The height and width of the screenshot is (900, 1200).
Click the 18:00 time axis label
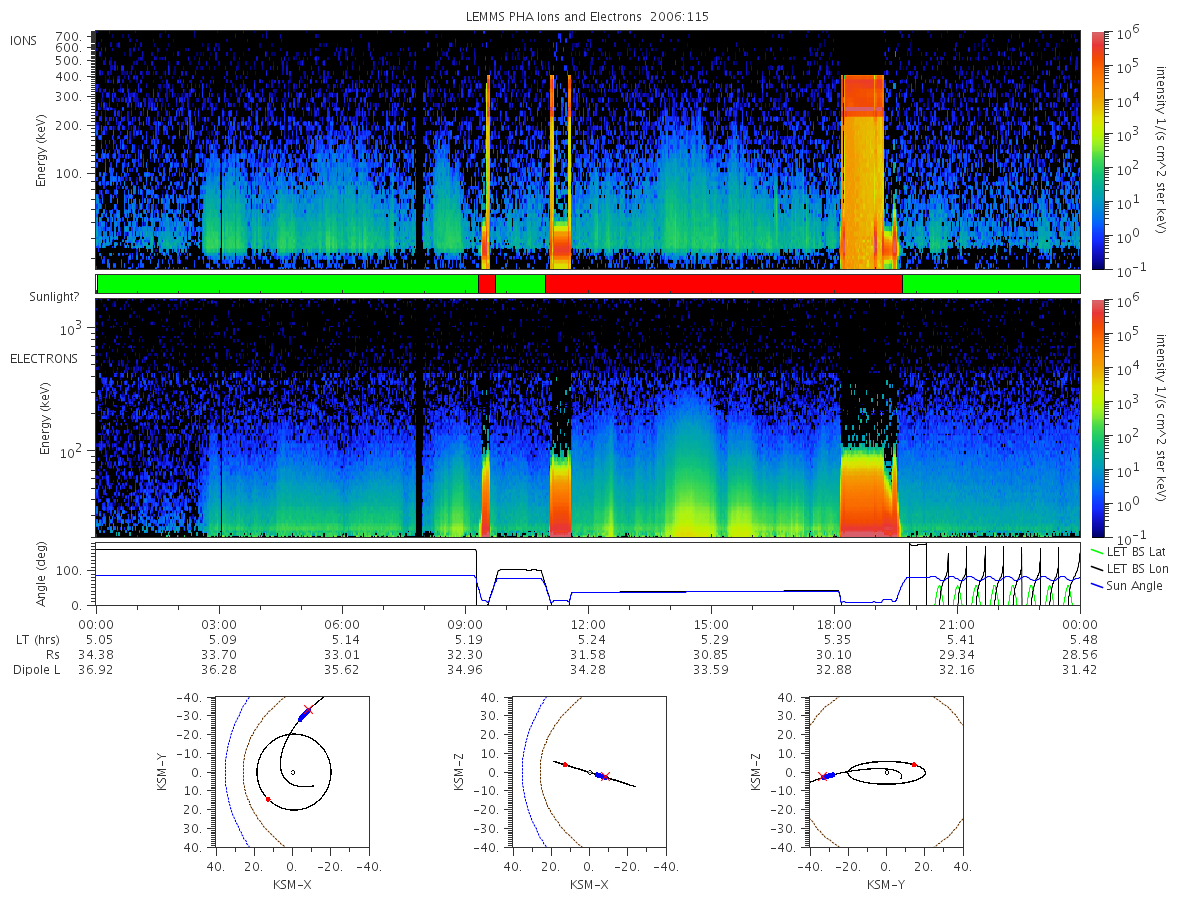pyautogui.click(x=834, y=623)
